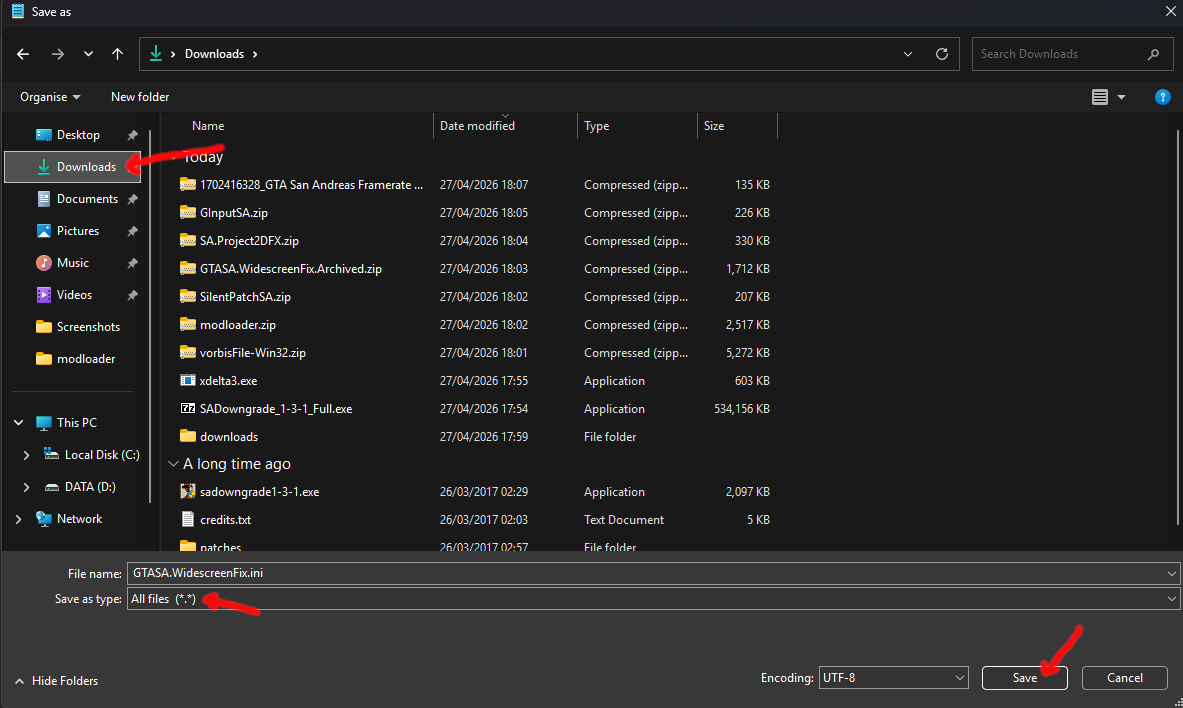The image size is (1183, 708).
Task: Open the File name history dropdown arrow
Action: 1172,574
